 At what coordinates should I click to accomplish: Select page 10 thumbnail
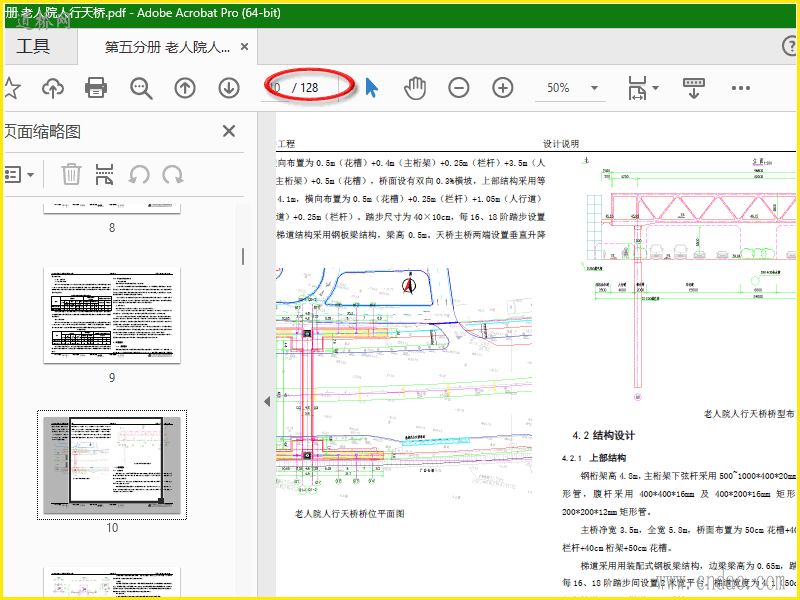[x=112, y=465]
